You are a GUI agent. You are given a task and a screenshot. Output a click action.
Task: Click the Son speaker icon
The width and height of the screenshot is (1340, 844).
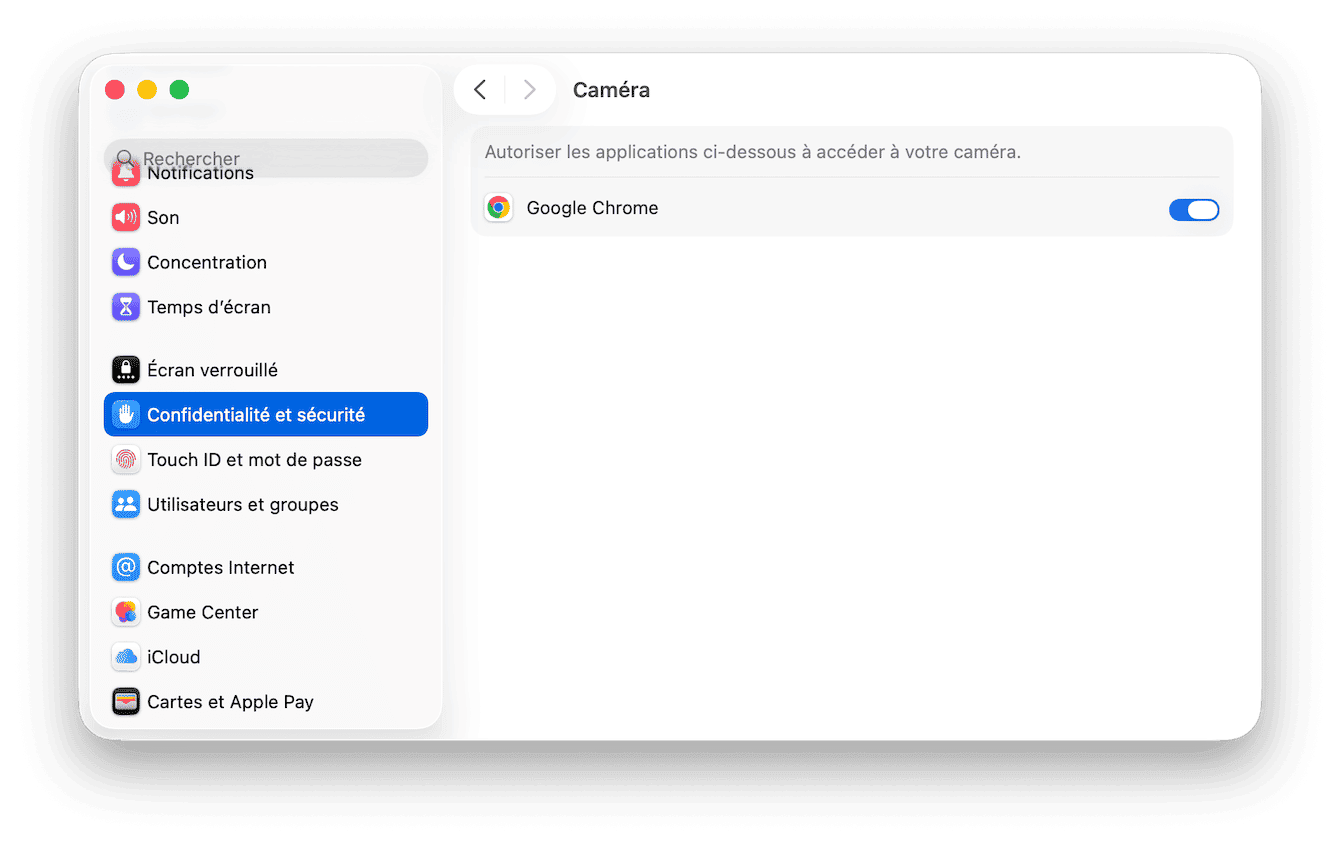[126, 217]
